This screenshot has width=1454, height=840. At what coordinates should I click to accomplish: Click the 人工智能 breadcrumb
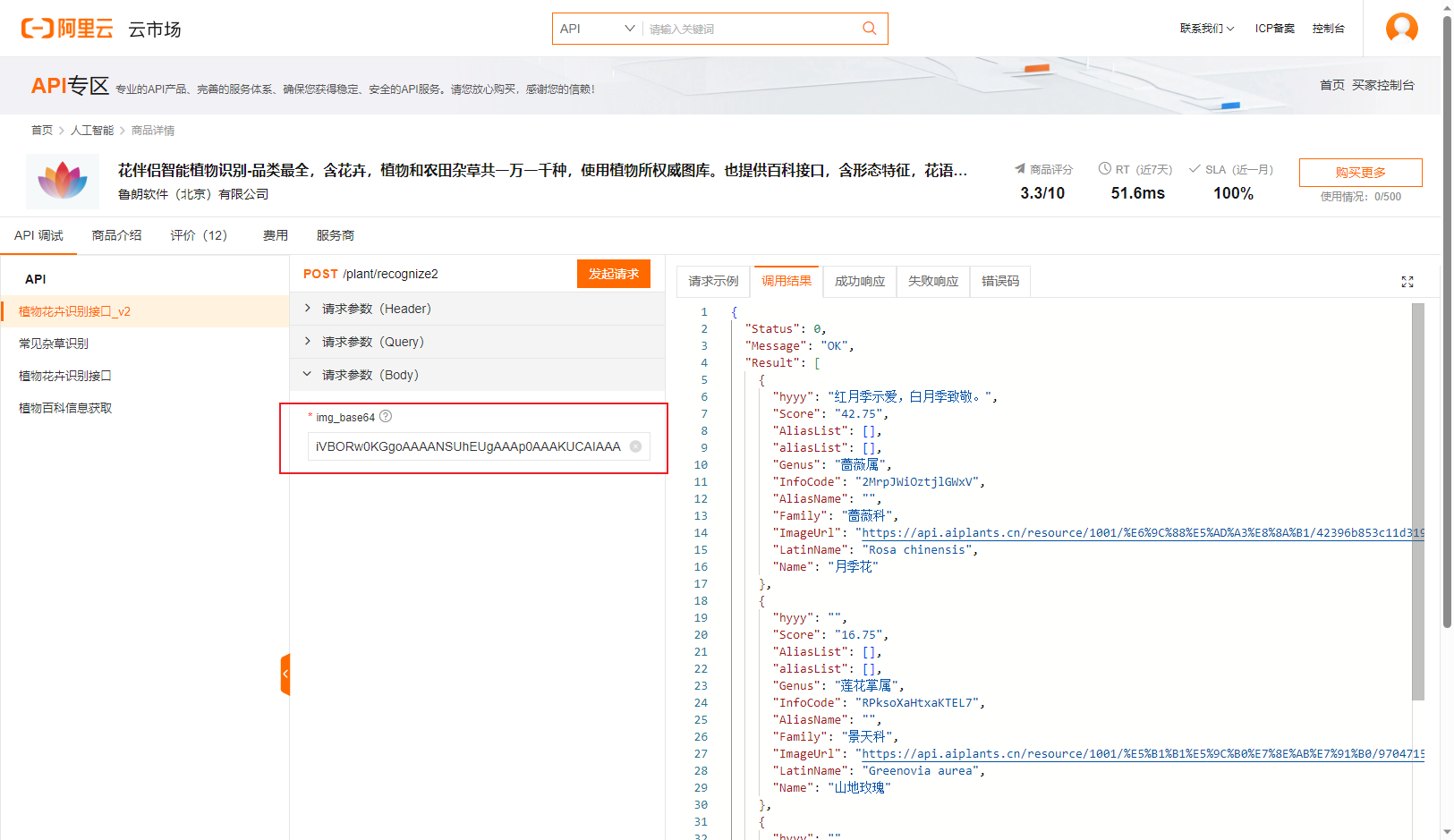coord(92,131)
